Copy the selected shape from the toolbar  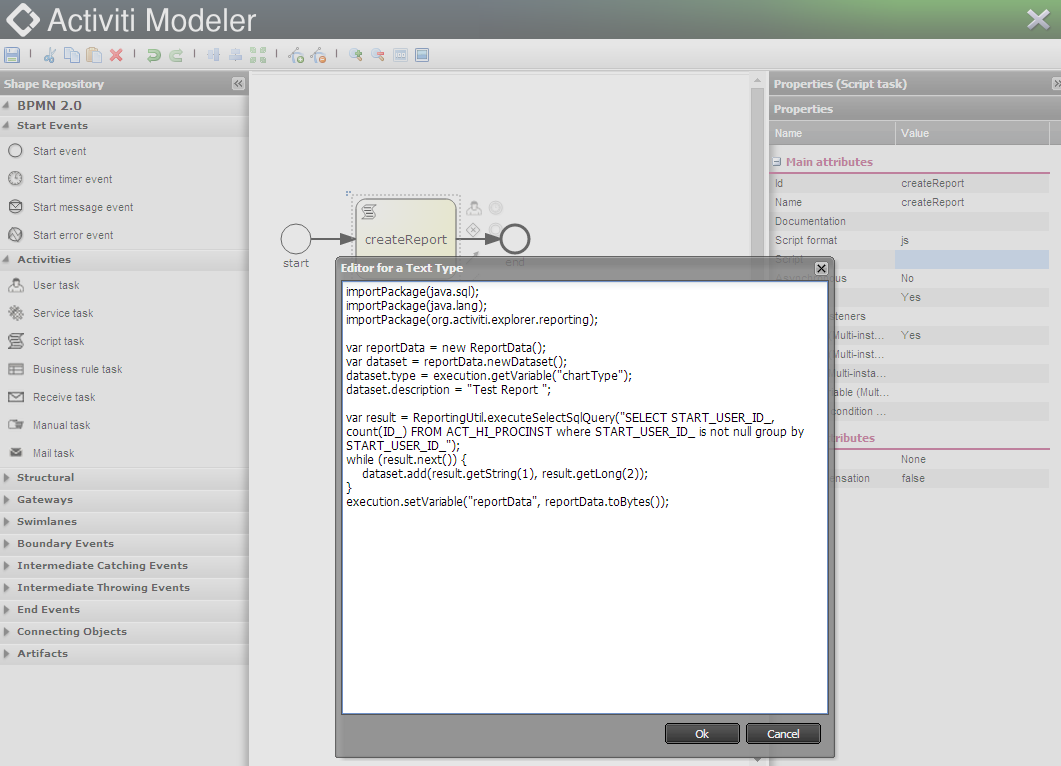[x=72, y=55]
